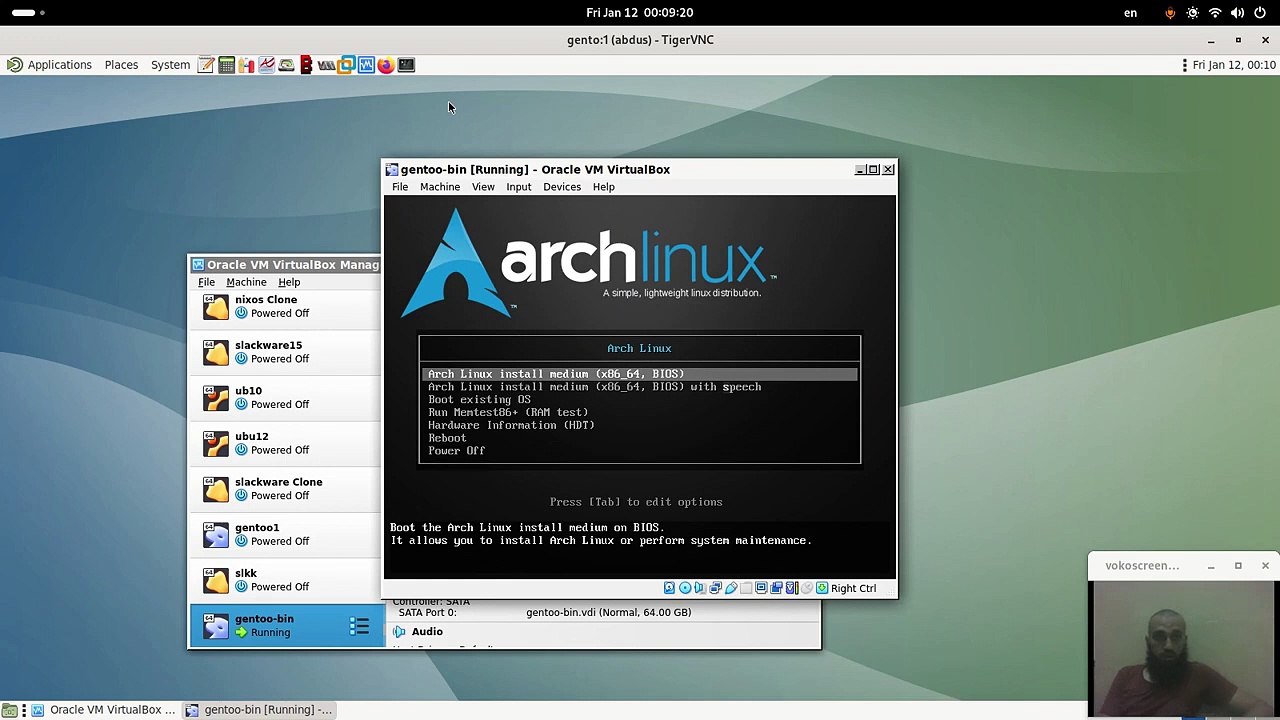Image resolution: width=1280 pixels, height=720 pixels.
Task: Select the ubu12 virtual machine
Action: (x=286, y=443)
